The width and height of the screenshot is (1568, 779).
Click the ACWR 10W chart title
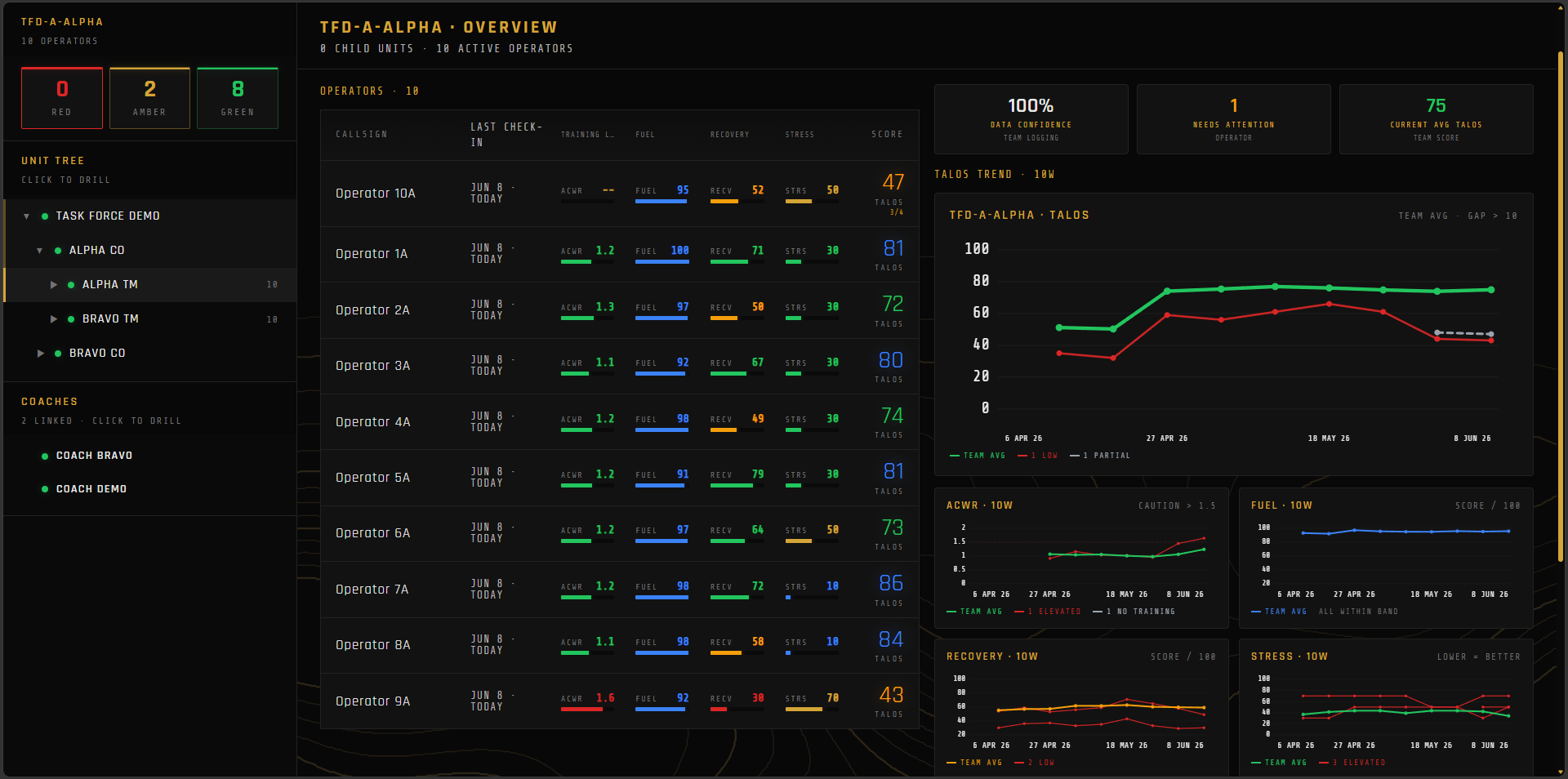(979, 506)
